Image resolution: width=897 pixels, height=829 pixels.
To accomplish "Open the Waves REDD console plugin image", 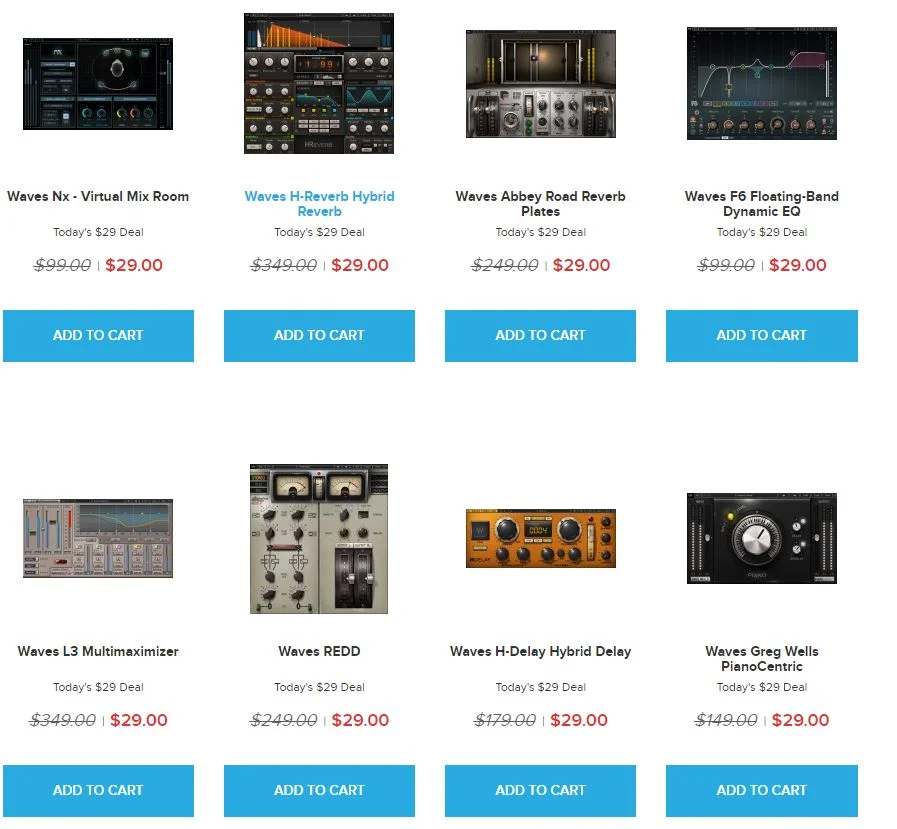I will pos(319,538).
